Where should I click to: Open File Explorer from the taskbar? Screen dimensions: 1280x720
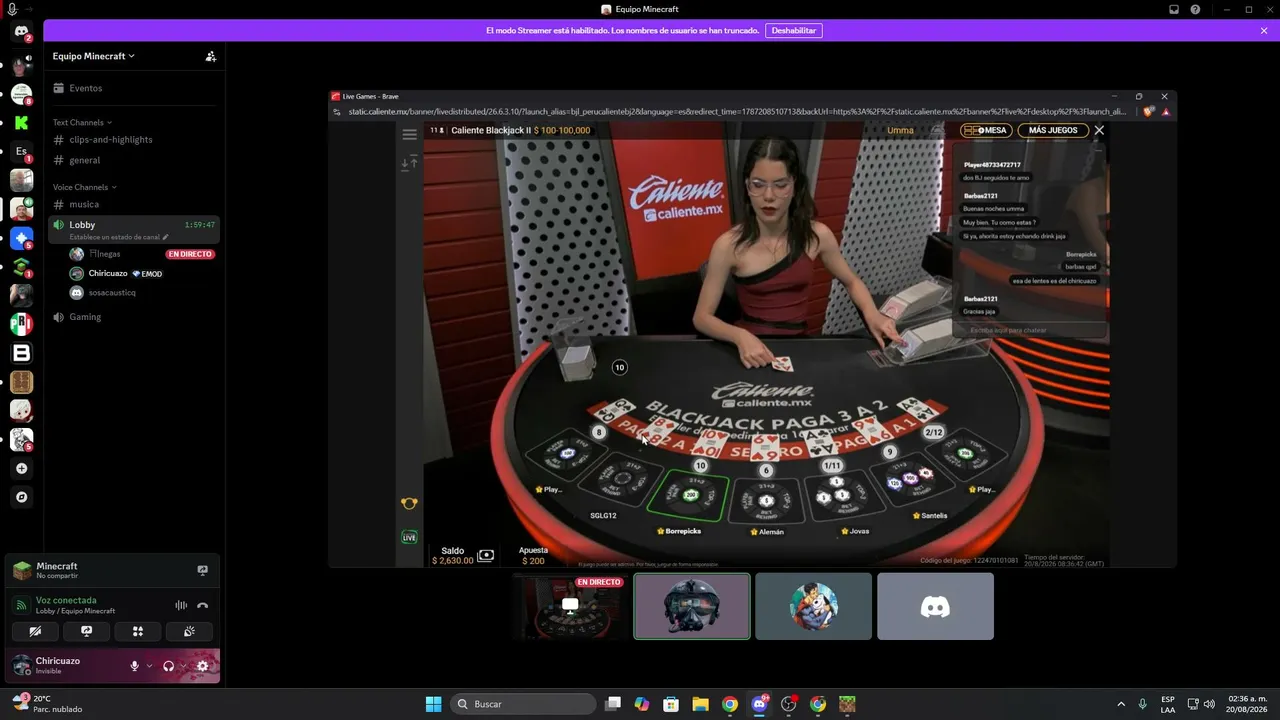(x=700, y=704)
